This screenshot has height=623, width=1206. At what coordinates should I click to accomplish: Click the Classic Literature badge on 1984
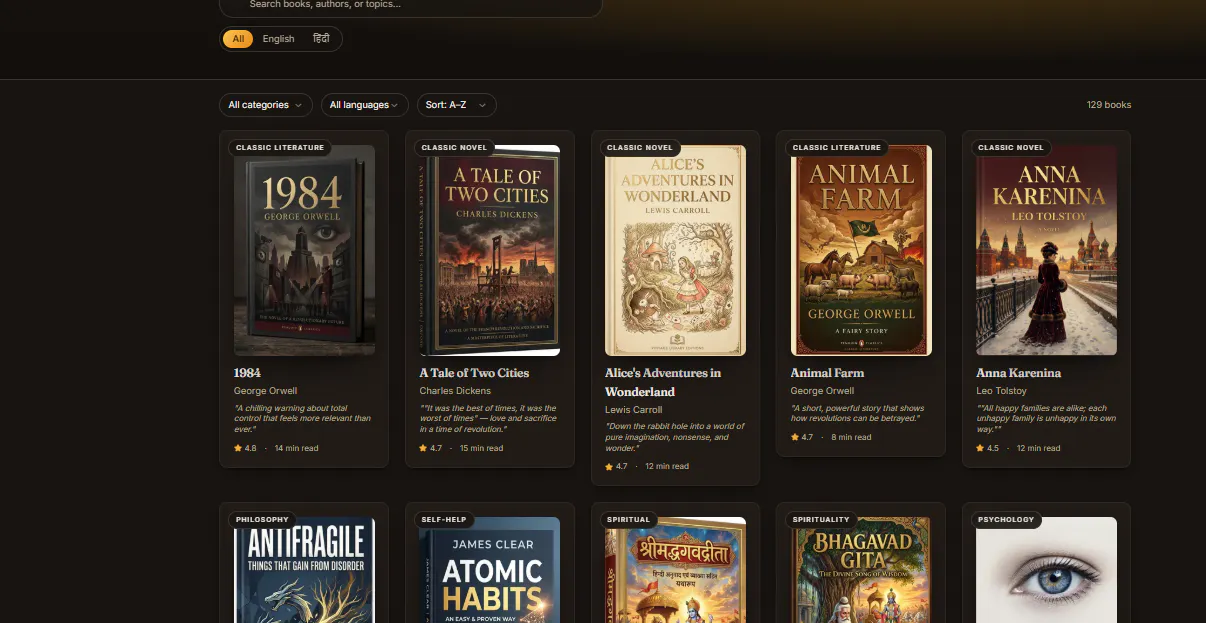point(280,147)
